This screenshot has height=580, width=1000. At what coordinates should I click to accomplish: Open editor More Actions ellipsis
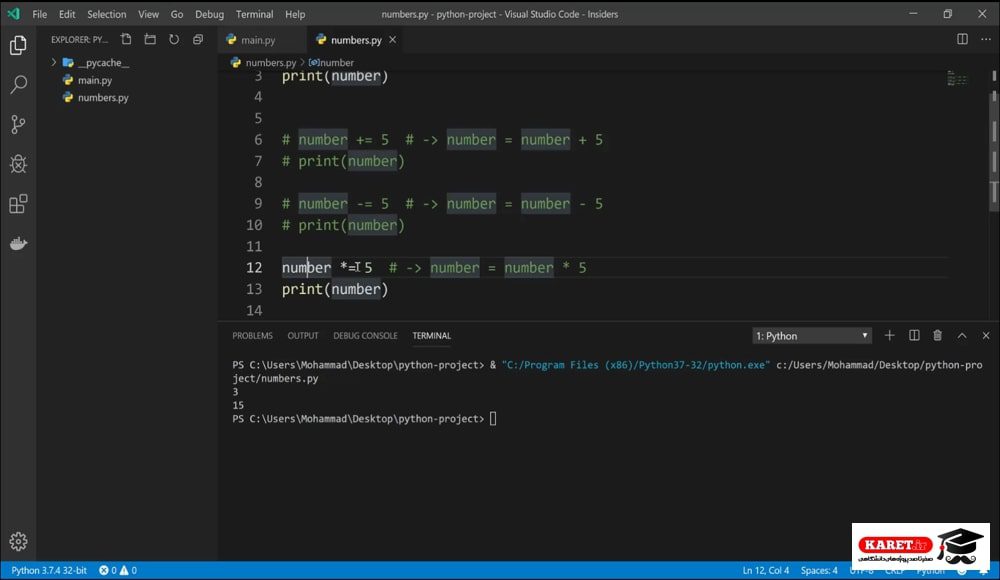pyautogui.click(x=986, y=40)
